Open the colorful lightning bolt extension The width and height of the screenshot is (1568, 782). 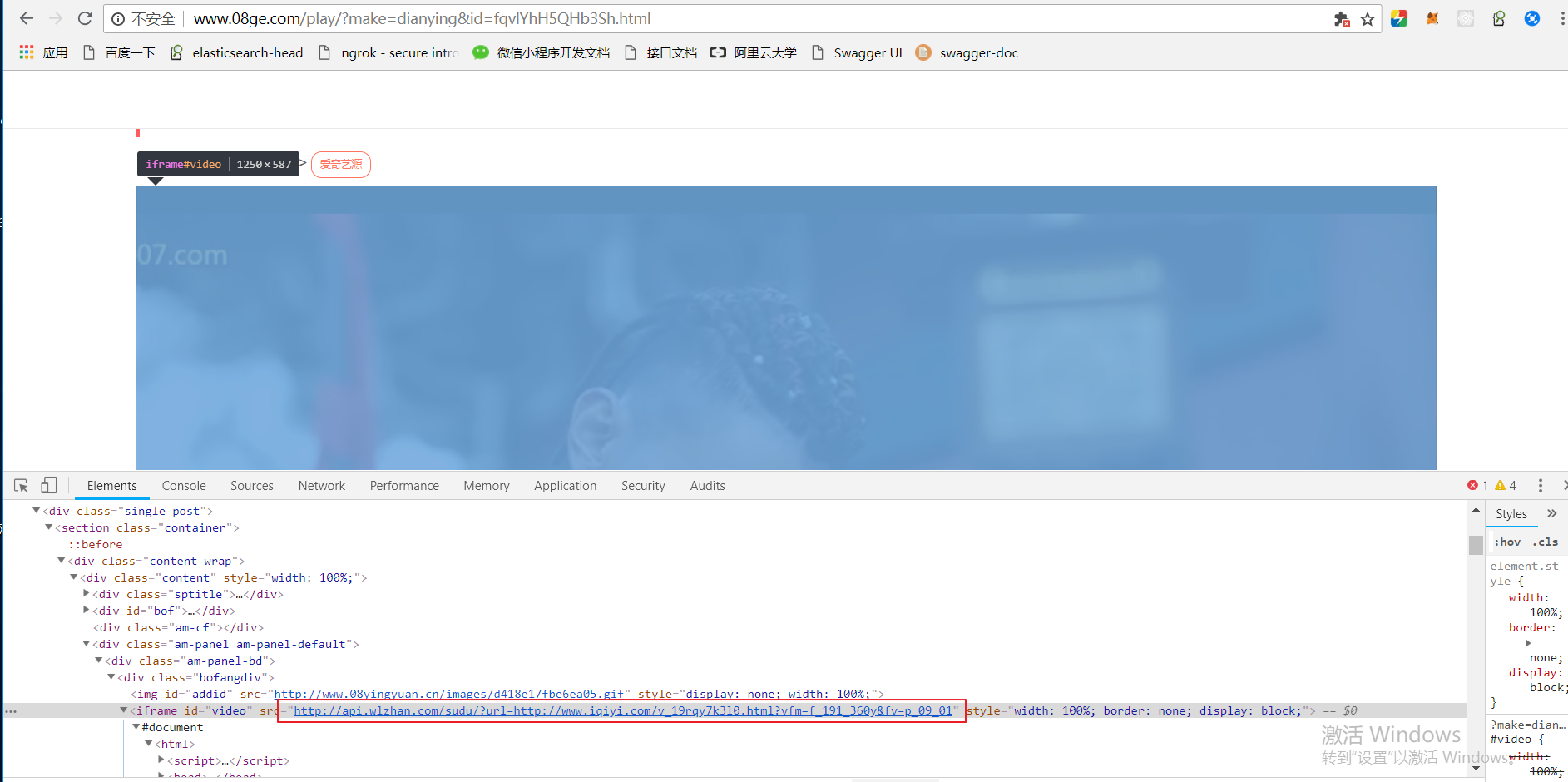(x=1399, y=18)
